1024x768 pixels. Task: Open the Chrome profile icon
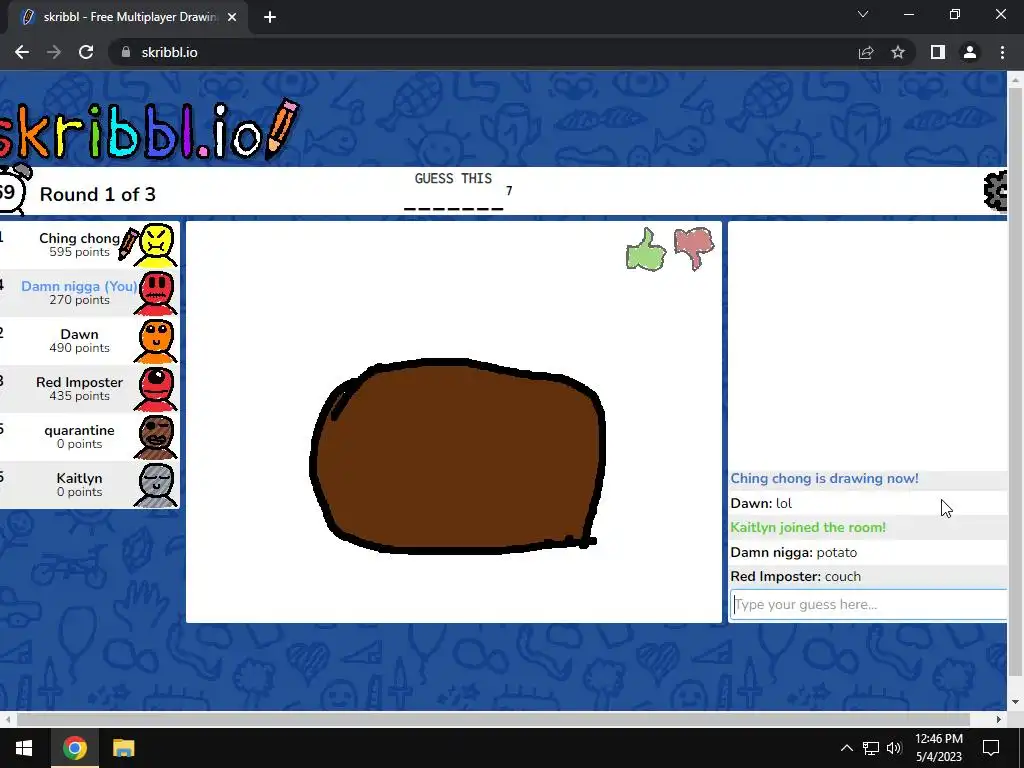click(x=970, y=52)
